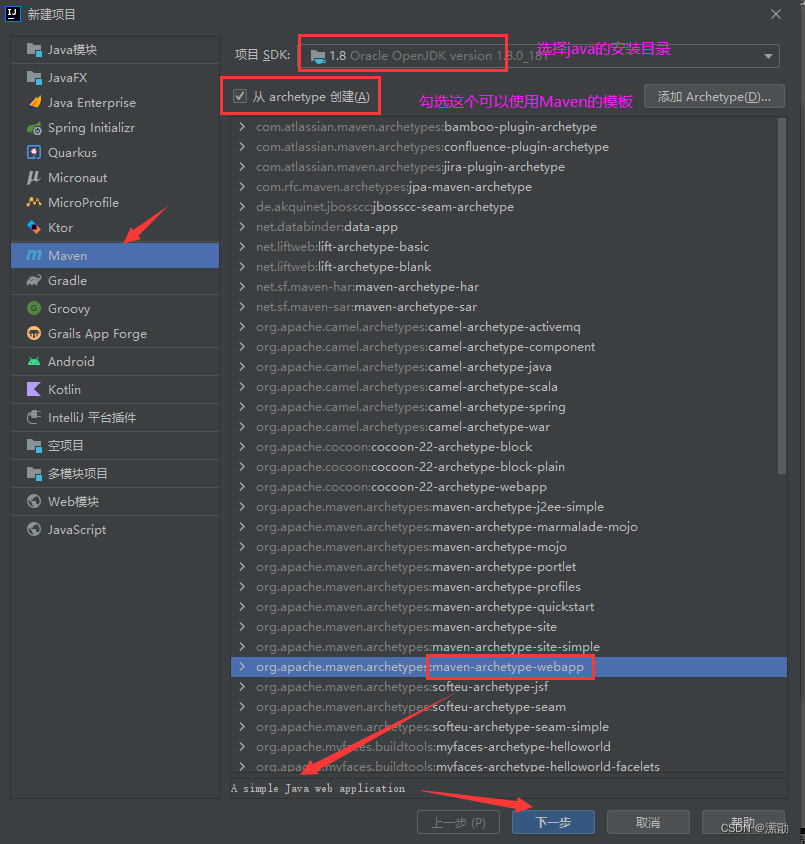
Task: Select maven-archetype-sar row
Action: pos(509,306)
